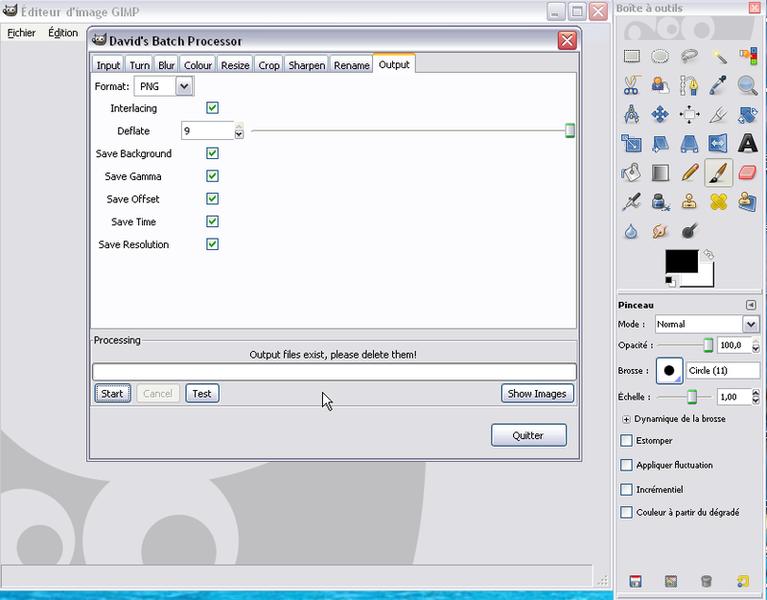Viewport: 767px width, 600px height.
Task: Select the Heal bandage tool
Action: [x=719, y=201]
